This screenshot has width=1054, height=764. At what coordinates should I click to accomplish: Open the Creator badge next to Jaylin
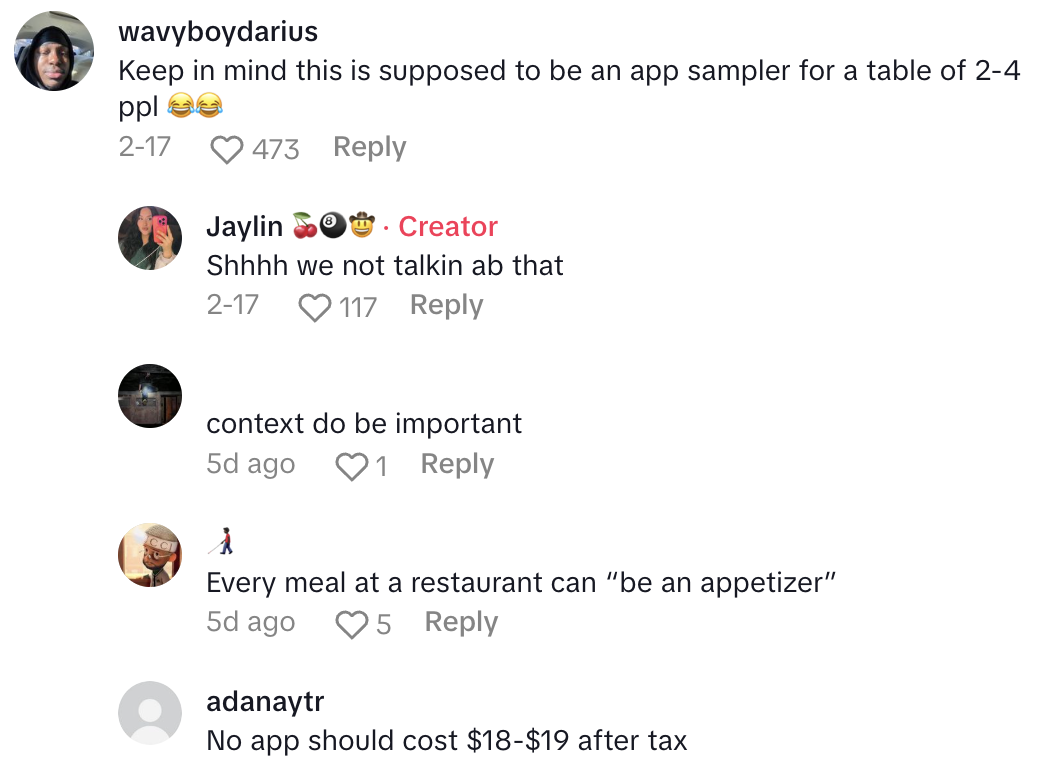(x=448, y=226)
